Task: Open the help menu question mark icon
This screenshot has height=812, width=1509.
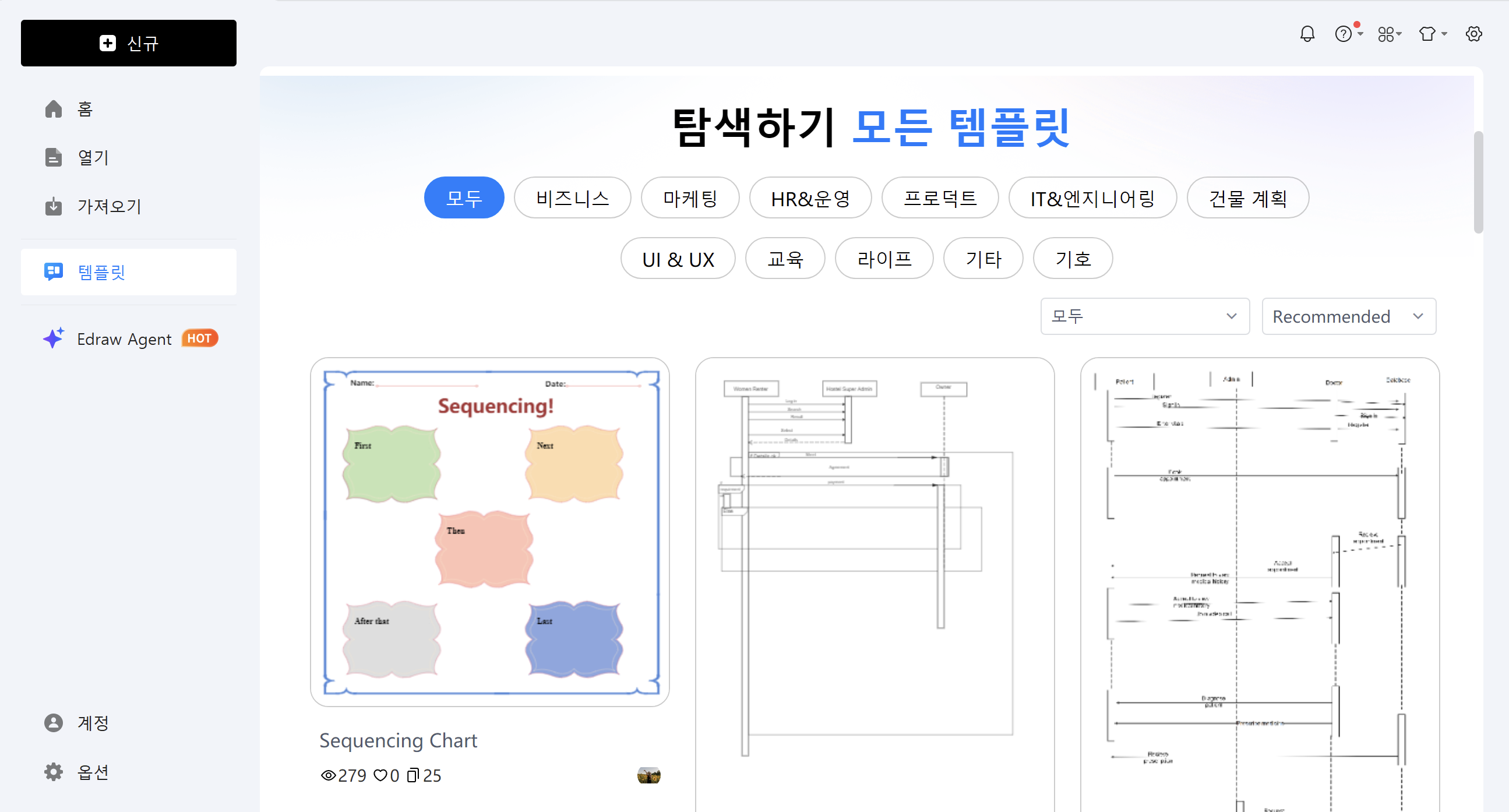Action: pos(1342,33)
